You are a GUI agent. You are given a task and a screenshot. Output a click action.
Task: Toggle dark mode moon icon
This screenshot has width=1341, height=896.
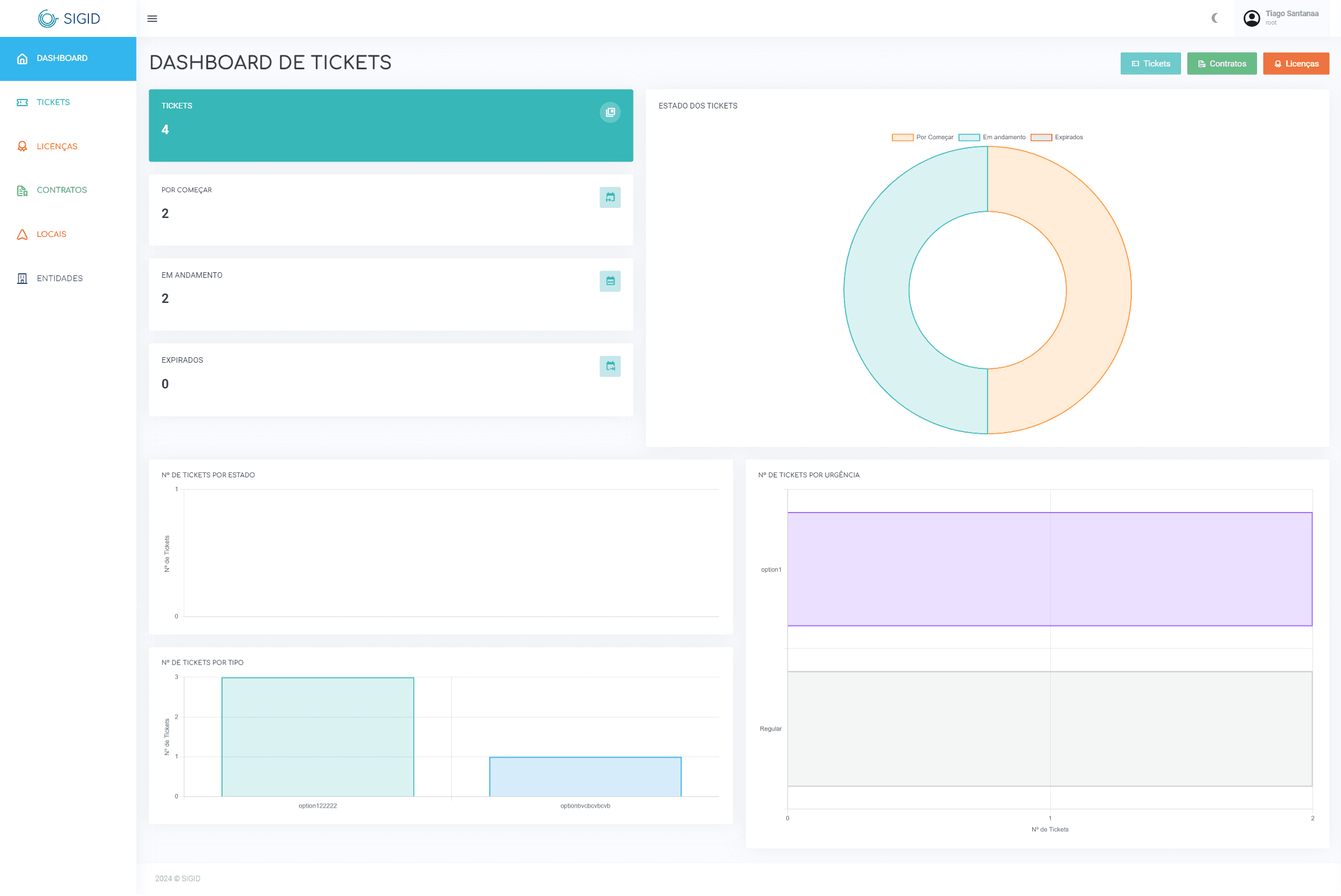[1215, 18]
